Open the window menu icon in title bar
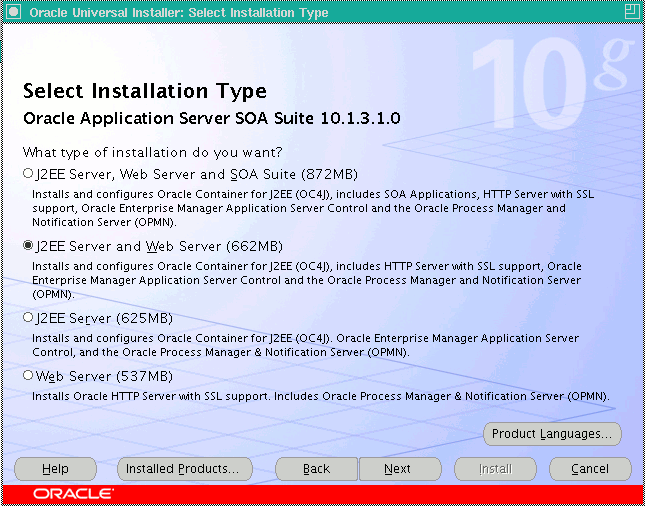The height and width of the screenshot is (508, 645). pyautogui.click(x=14, y=11)
